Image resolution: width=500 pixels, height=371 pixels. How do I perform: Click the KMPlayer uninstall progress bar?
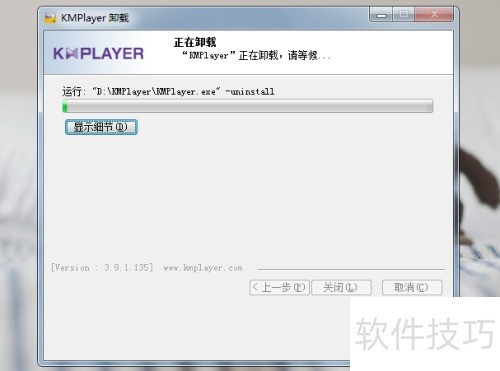tap(247, 106)
